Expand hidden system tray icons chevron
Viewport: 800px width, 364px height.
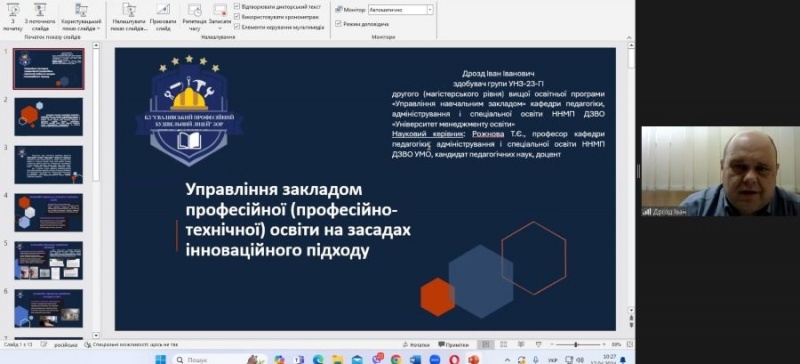click(x=507, y=360)
